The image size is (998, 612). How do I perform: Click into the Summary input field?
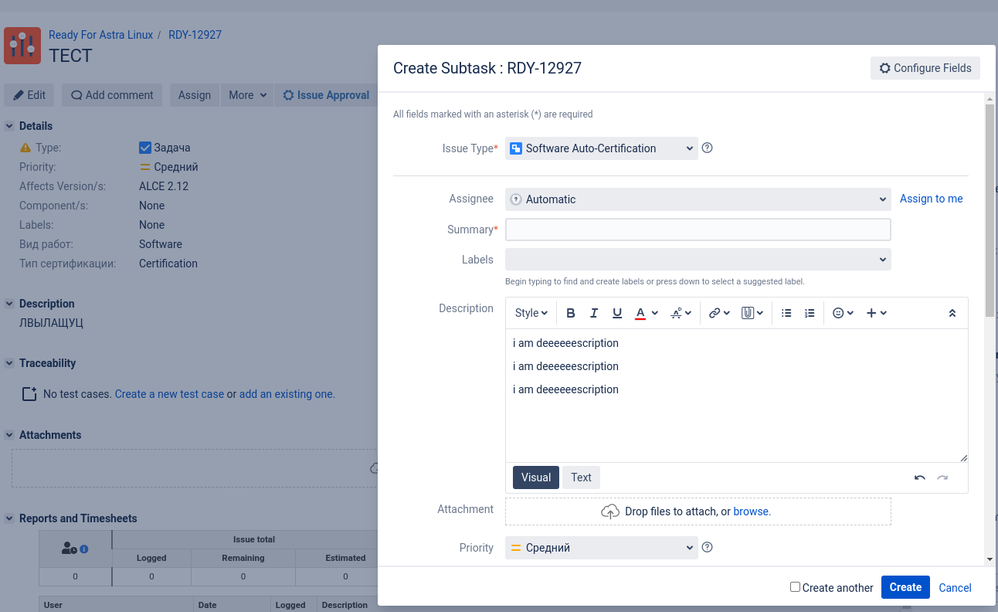[x=698, y=230]
